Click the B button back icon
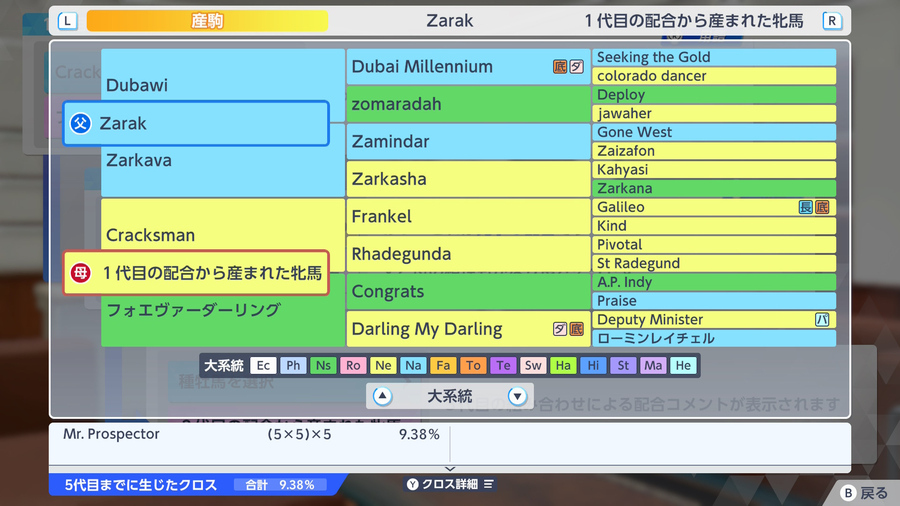This screenshot has width=900, height=506. [x=848, y=493]
